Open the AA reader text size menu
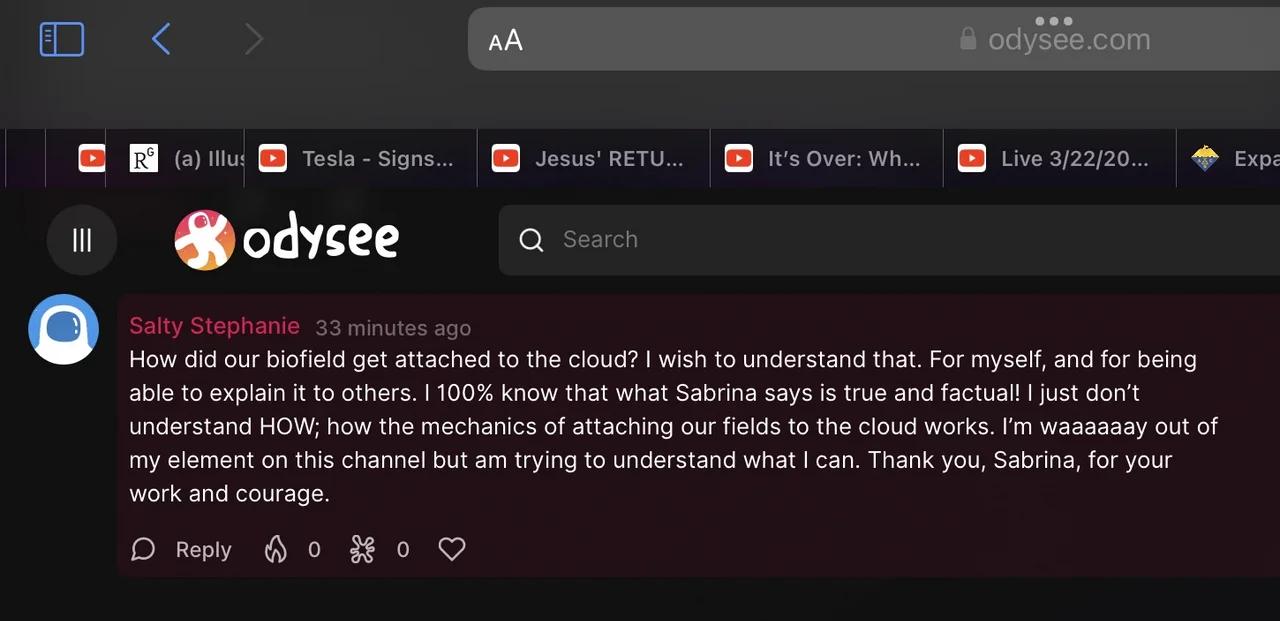 pos(506,41)
